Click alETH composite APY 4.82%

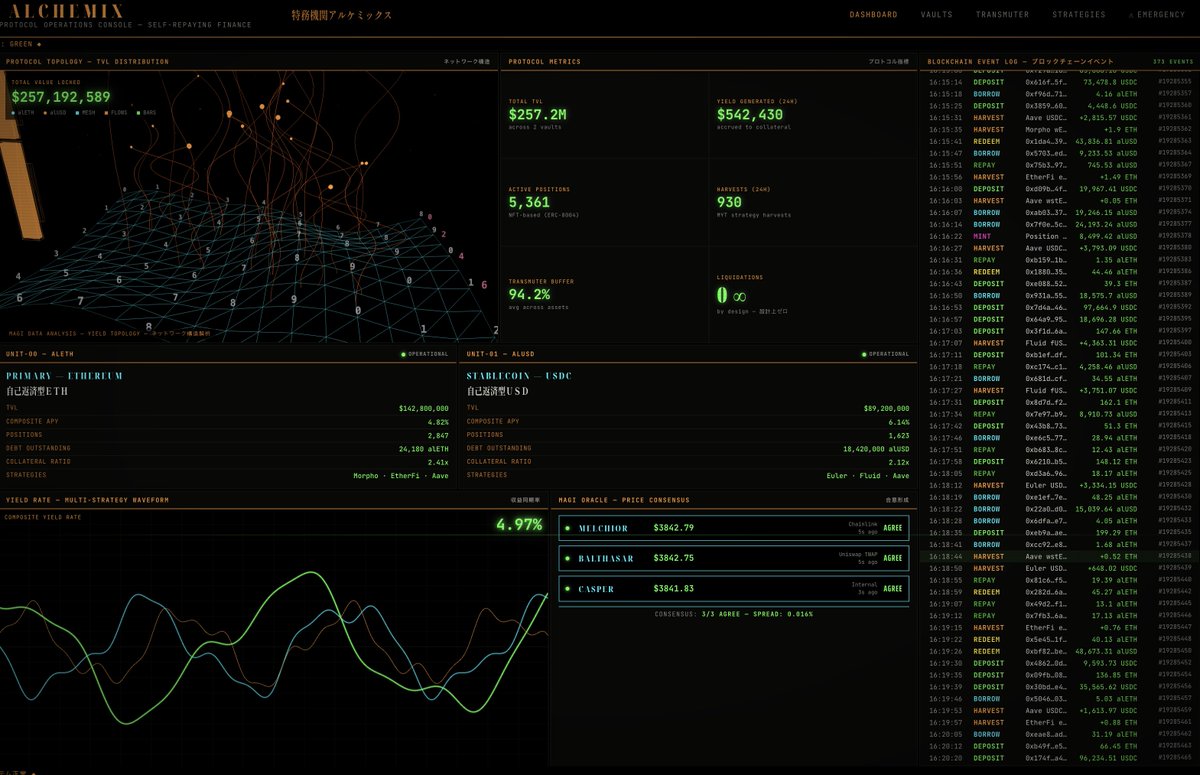coord(439,421)
